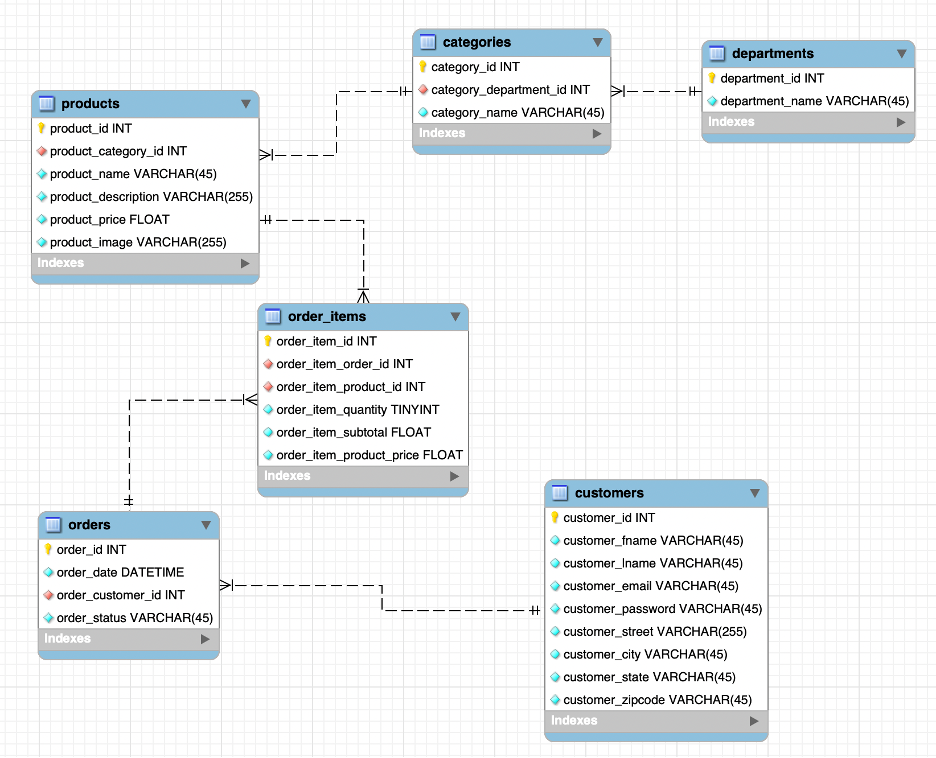Click the order_items table icon
936x758 pixels.
tap(273, 316)
